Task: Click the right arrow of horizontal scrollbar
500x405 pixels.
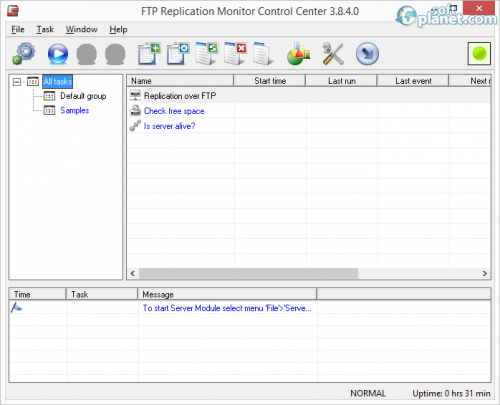Action: coord(485,273)
